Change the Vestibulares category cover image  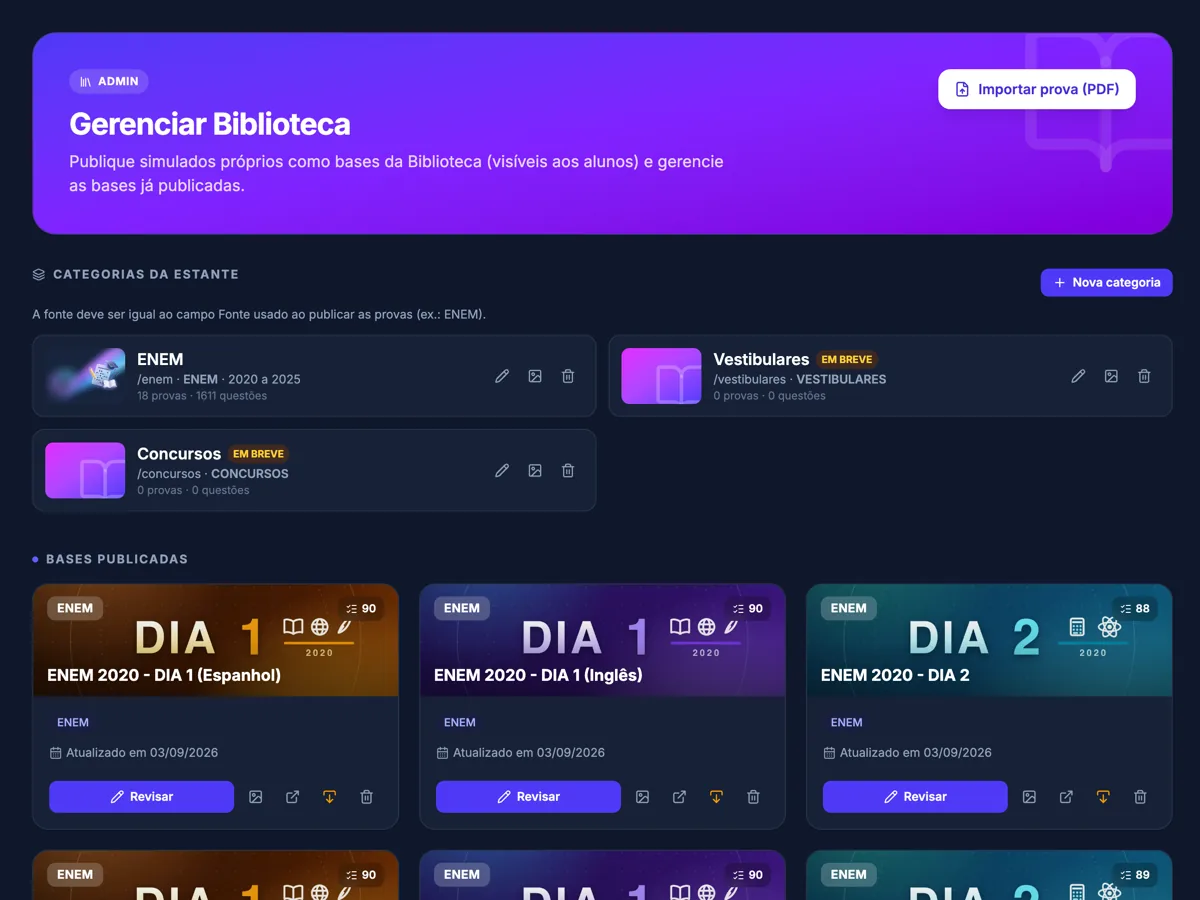pos(1111,376)
